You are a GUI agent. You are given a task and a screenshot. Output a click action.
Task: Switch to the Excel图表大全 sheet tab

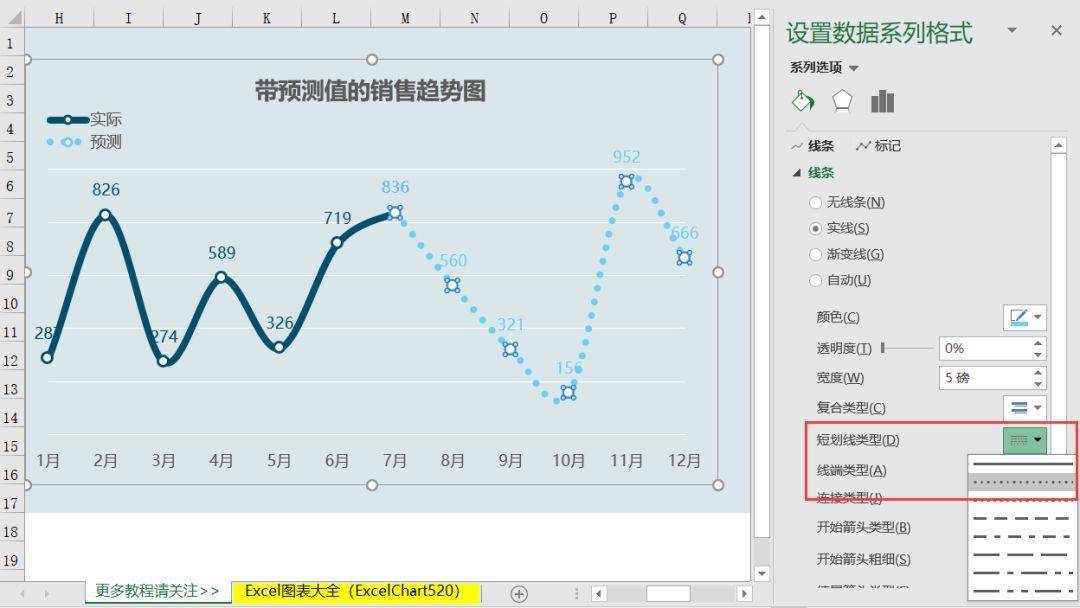[x=355, y=591]
